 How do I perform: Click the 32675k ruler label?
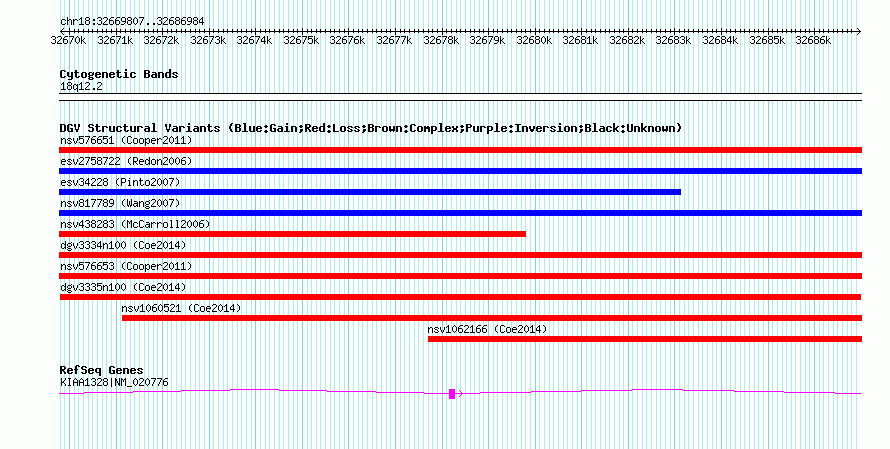301,40
